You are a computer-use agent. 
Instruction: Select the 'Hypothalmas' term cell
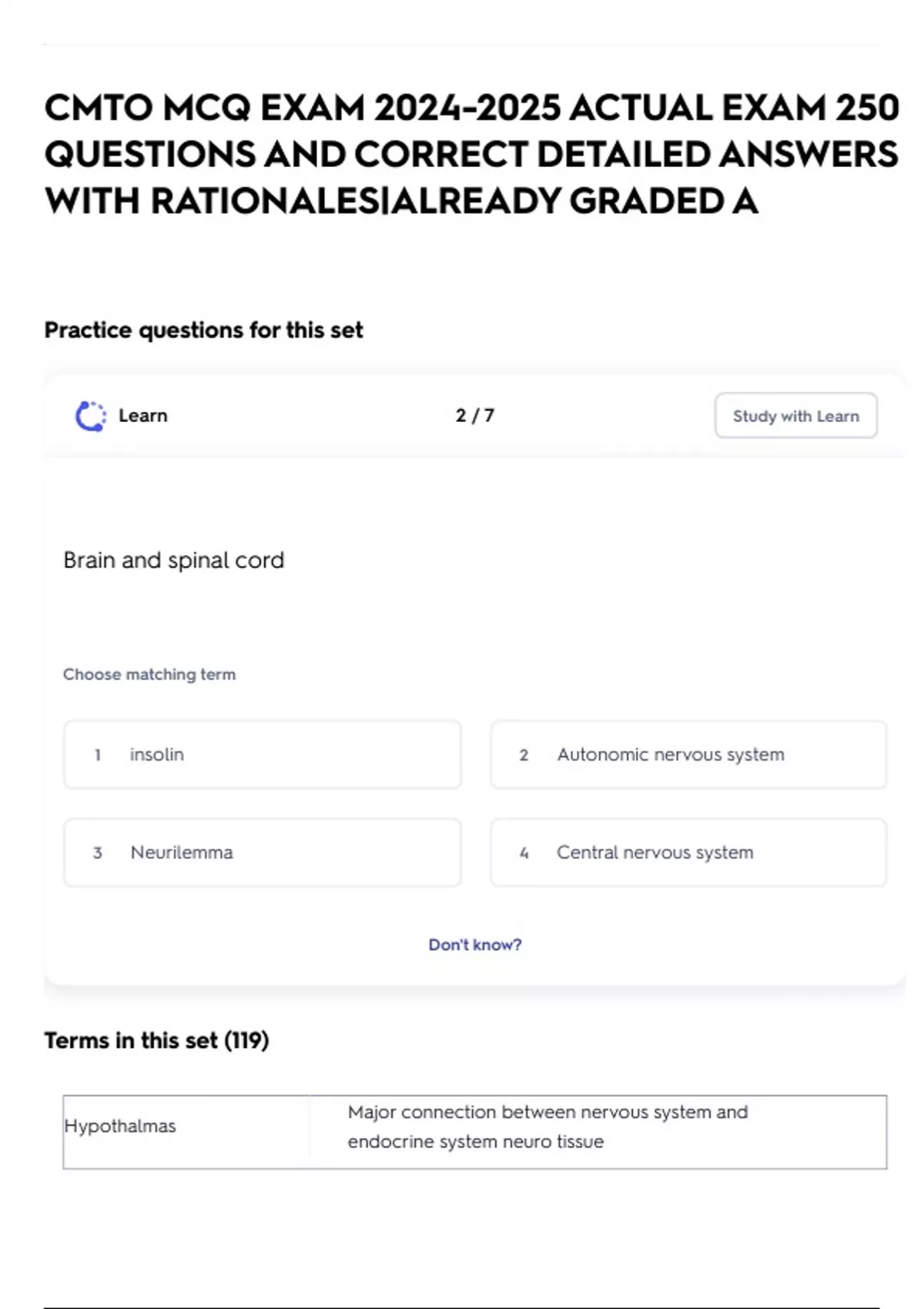pos(120,1127)
